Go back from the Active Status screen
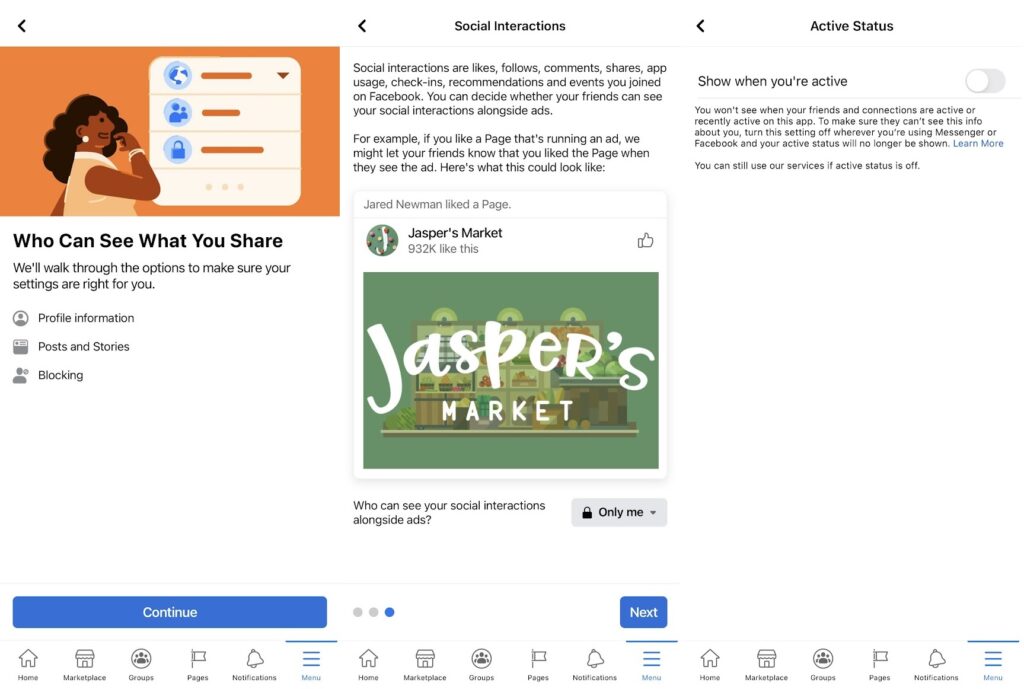This screenshot has width=1024, height=689. pos(700,26)
